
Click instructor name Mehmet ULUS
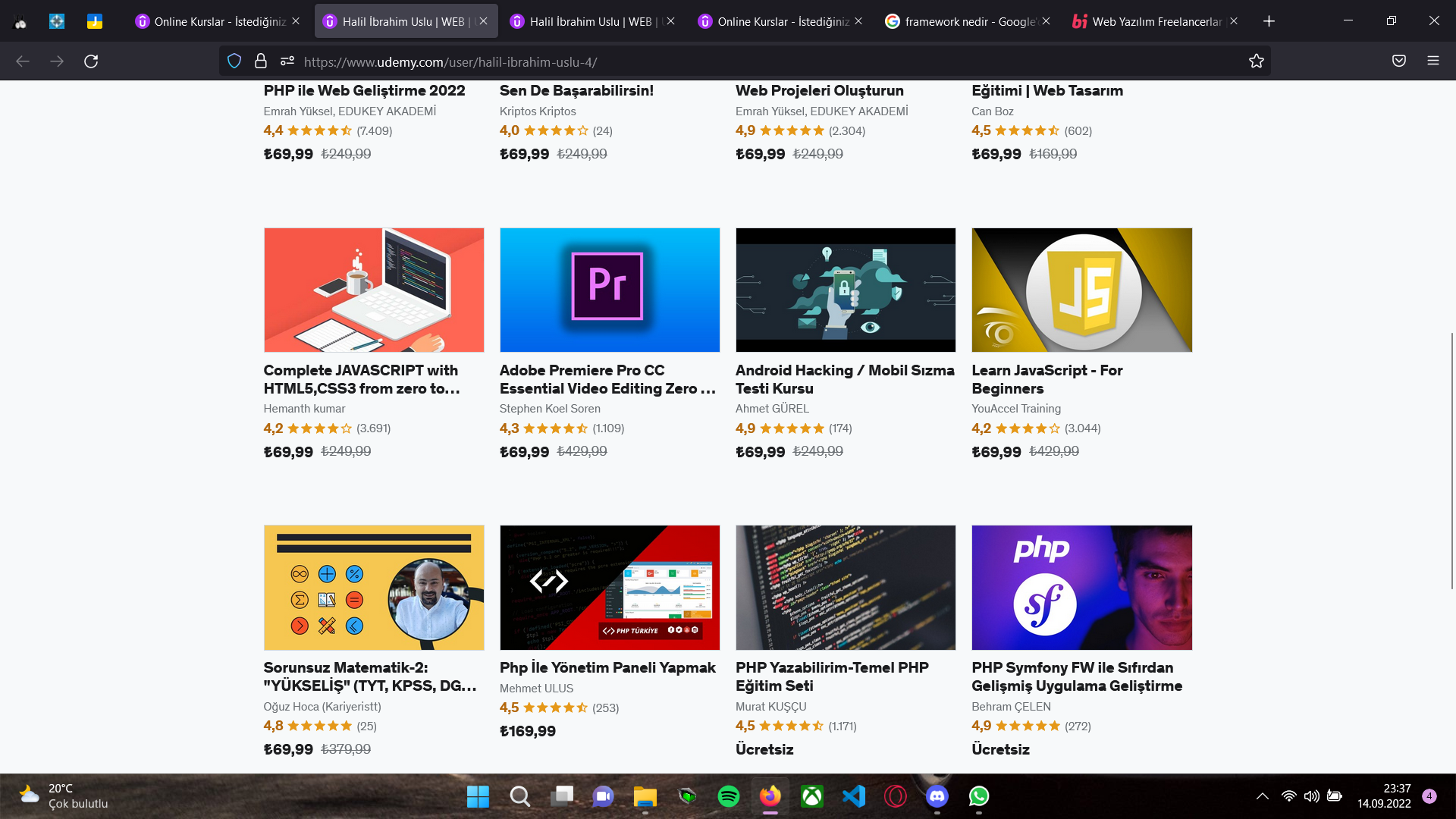coord(536,689)
